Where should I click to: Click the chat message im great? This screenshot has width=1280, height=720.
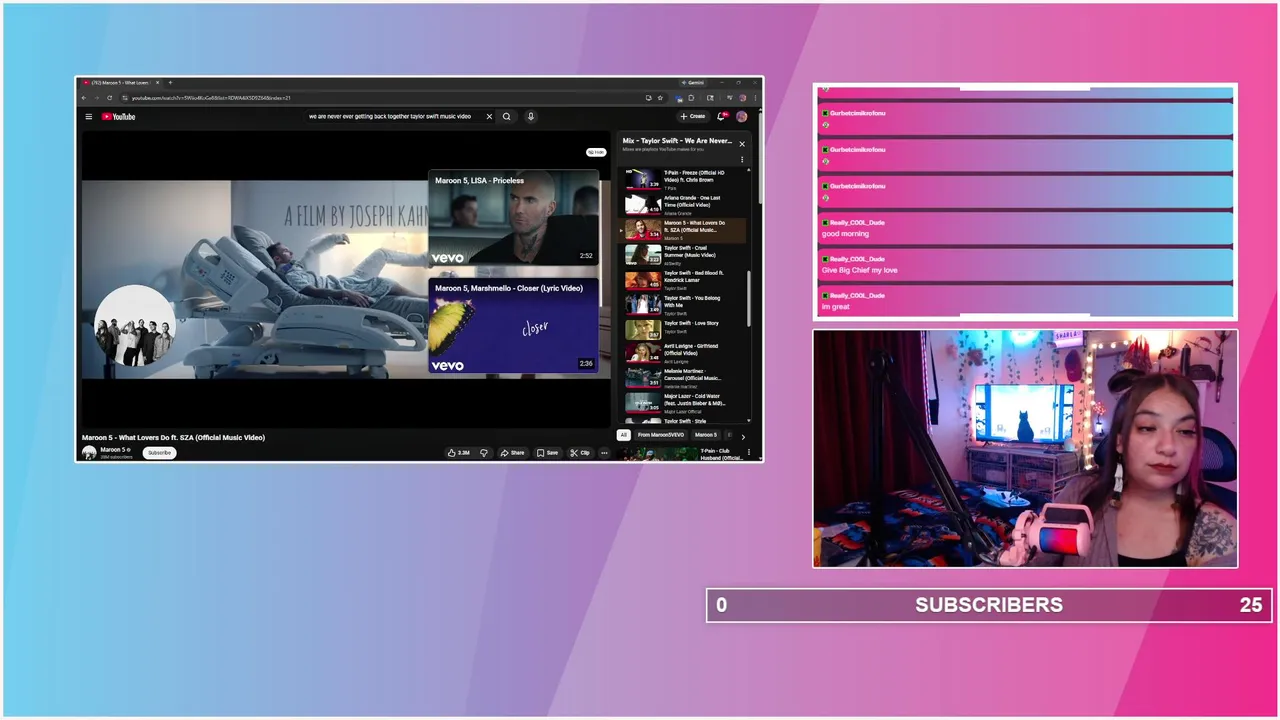pos(835,307)
